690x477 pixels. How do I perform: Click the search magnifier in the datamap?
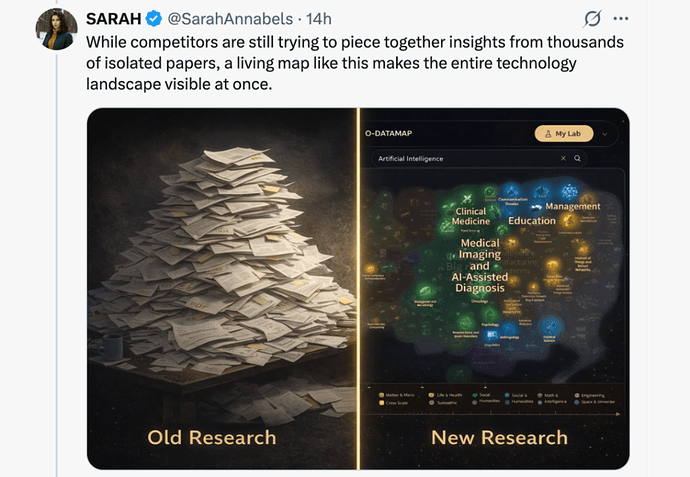(x=577, y=158)
